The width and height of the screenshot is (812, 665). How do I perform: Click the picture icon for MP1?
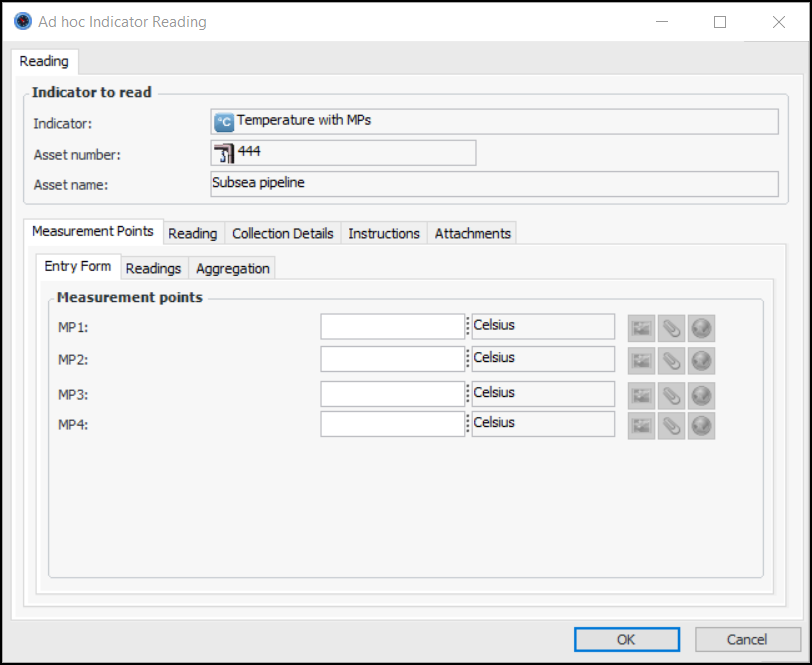click(641, 328)
